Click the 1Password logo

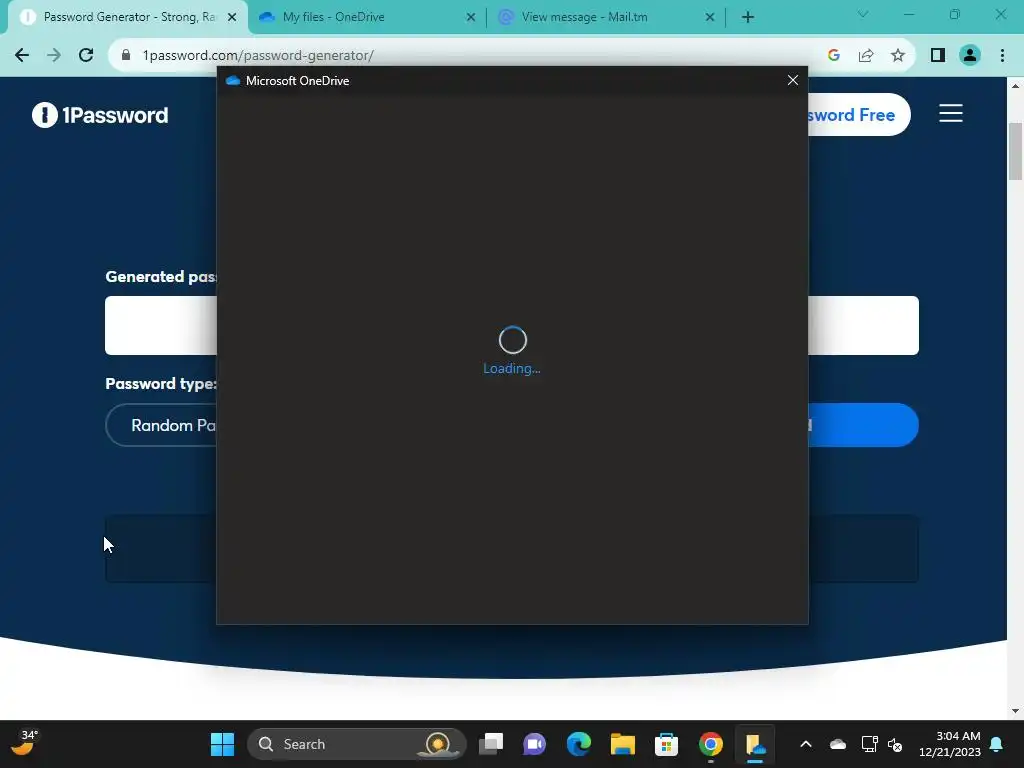(x=100, y=115)
